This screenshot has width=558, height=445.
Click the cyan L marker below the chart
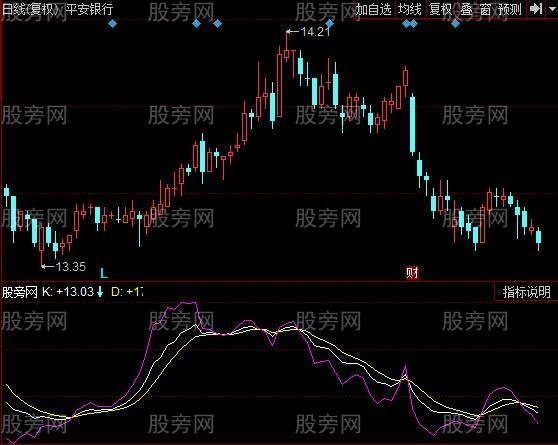point(104,273)
